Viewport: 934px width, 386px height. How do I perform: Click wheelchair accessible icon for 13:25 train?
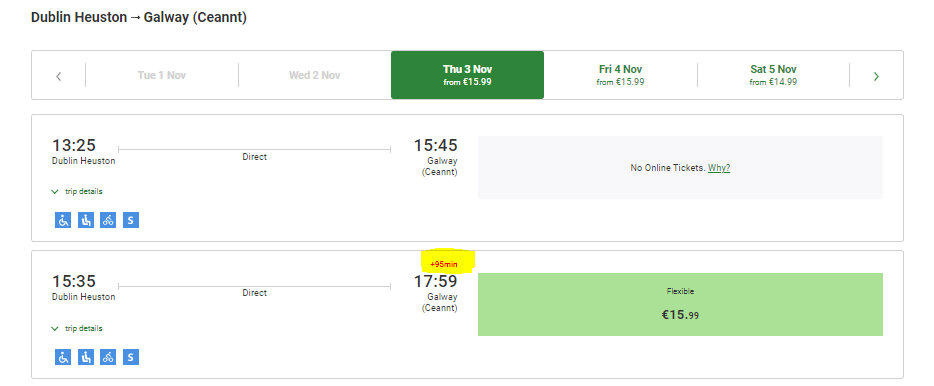click(63, 220)
